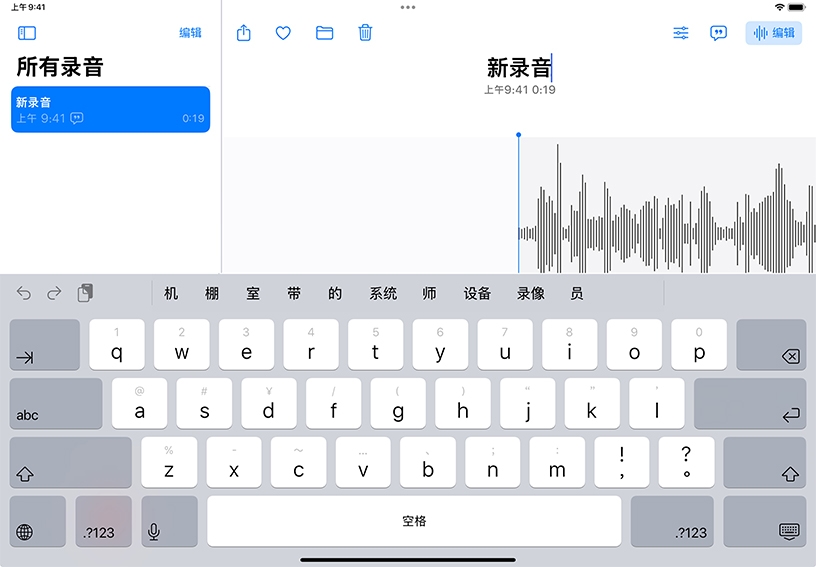This screenshot has height=567, width=816.
Task: Hide the keyboard with dismiss key
Action: (789, 530)
